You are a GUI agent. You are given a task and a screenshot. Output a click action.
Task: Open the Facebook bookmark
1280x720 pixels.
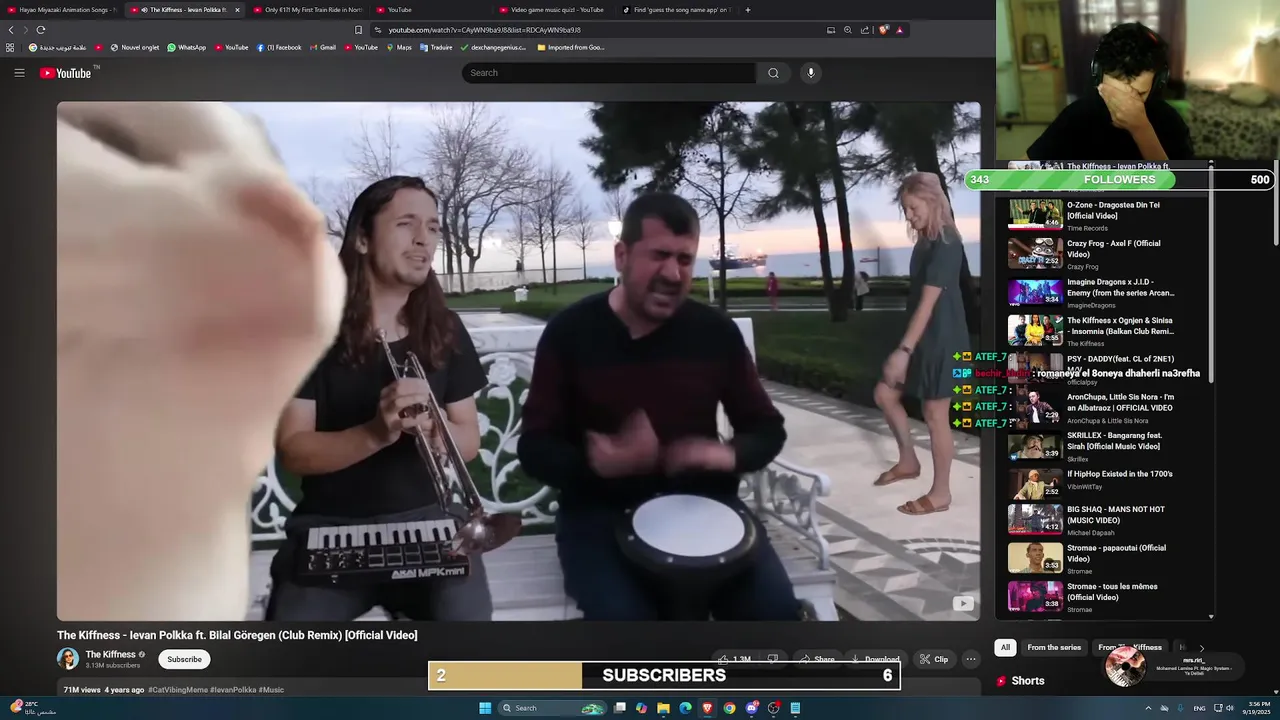[x=279, y=47]
